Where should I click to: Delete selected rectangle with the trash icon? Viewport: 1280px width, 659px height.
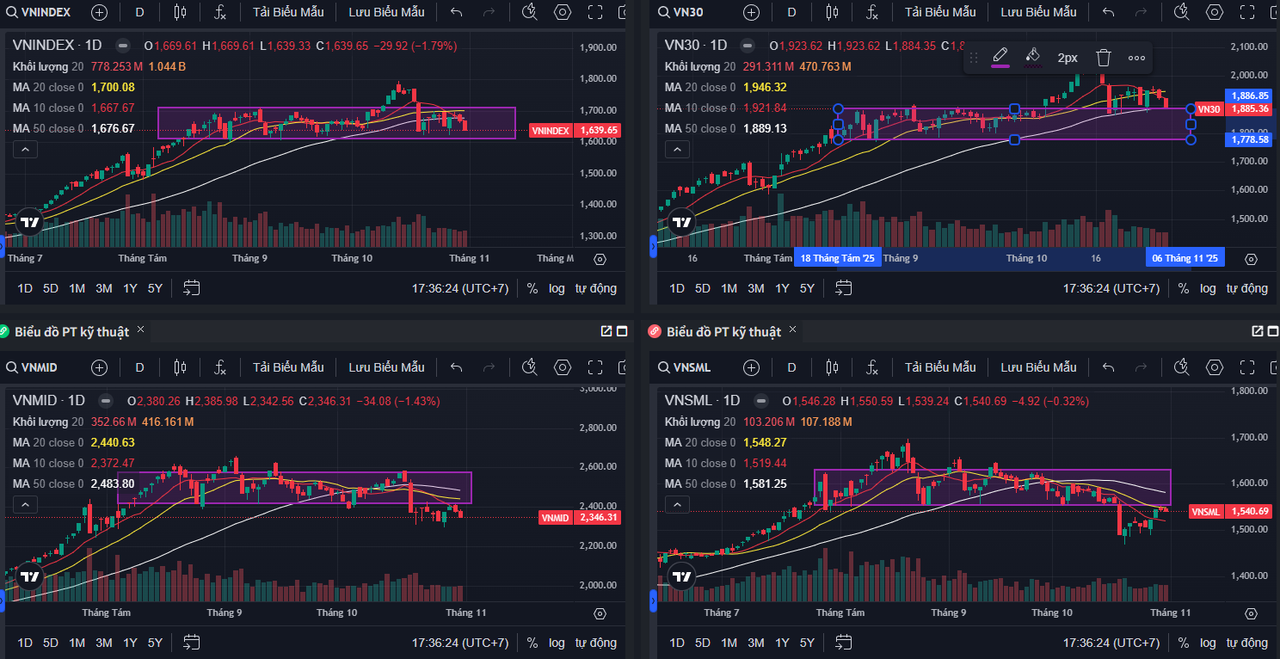click(x=1103, y=58)
